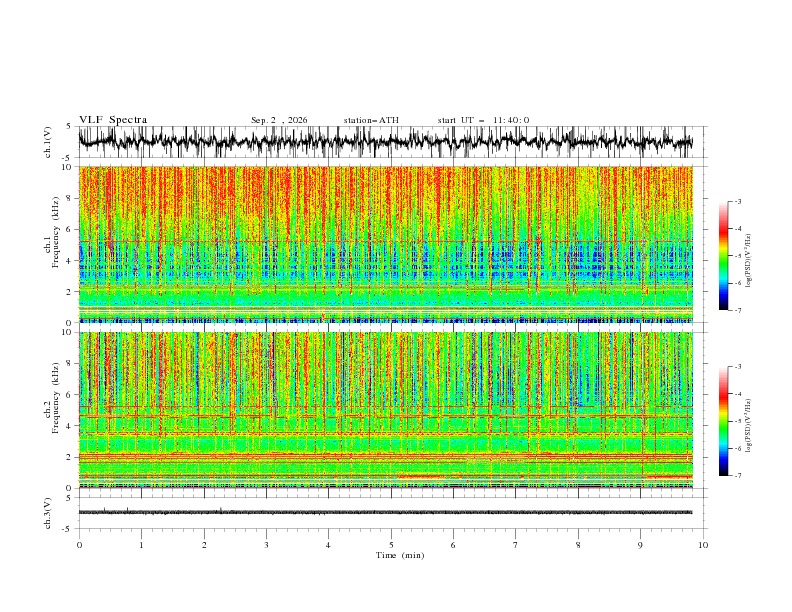Click the station=ATH label
Viewport: 792px width, 612px height.
coord(371,120)
